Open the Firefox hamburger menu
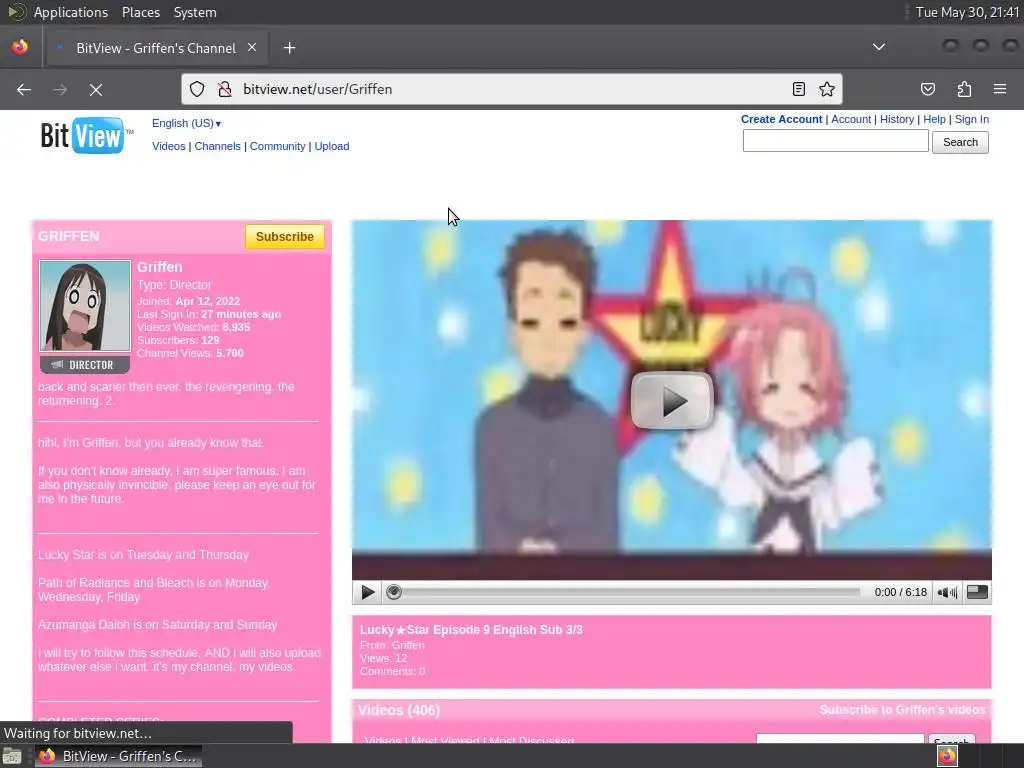This screenshot has height=768, width=1024. coord(1000,89)
